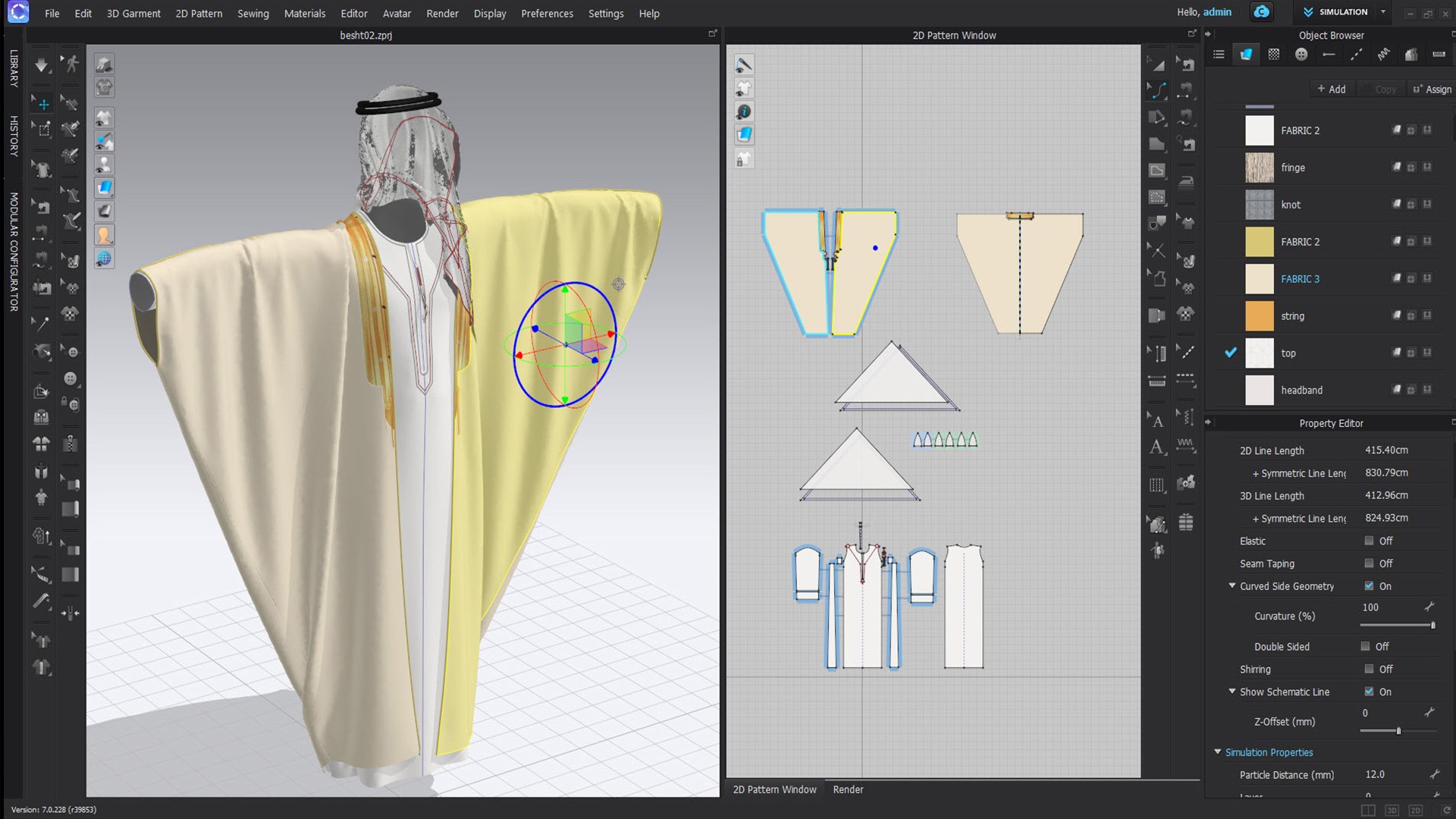The height and width of the screenshot is (819, 1456).
Task: Collapse the Property Editor panel arrow
Action: 1208,422
